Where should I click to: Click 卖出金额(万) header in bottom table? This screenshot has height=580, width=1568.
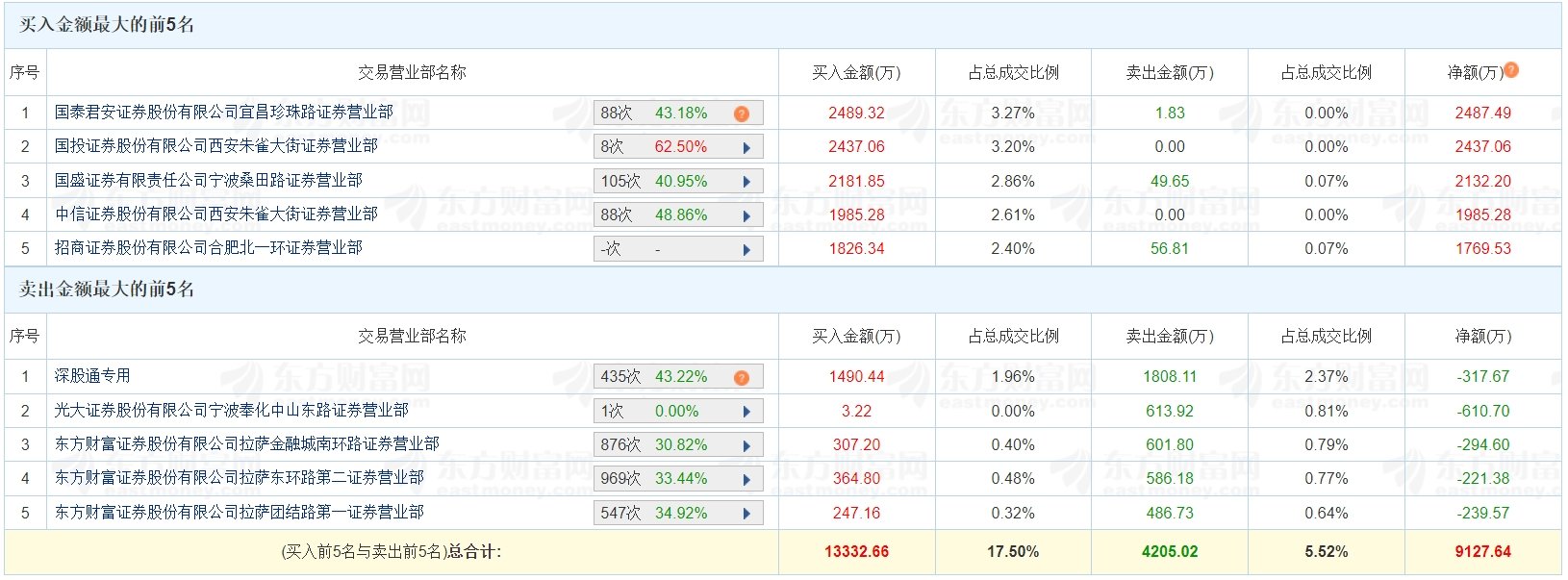pyautogui.click(x=1169, y=337)
